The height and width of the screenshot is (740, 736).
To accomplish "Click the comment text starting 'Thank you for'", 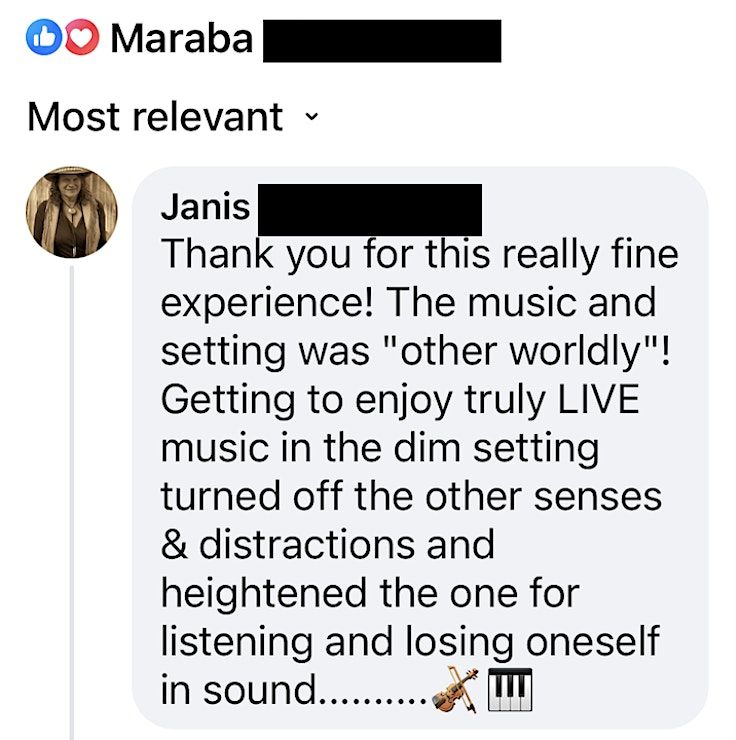I will 419,472.
